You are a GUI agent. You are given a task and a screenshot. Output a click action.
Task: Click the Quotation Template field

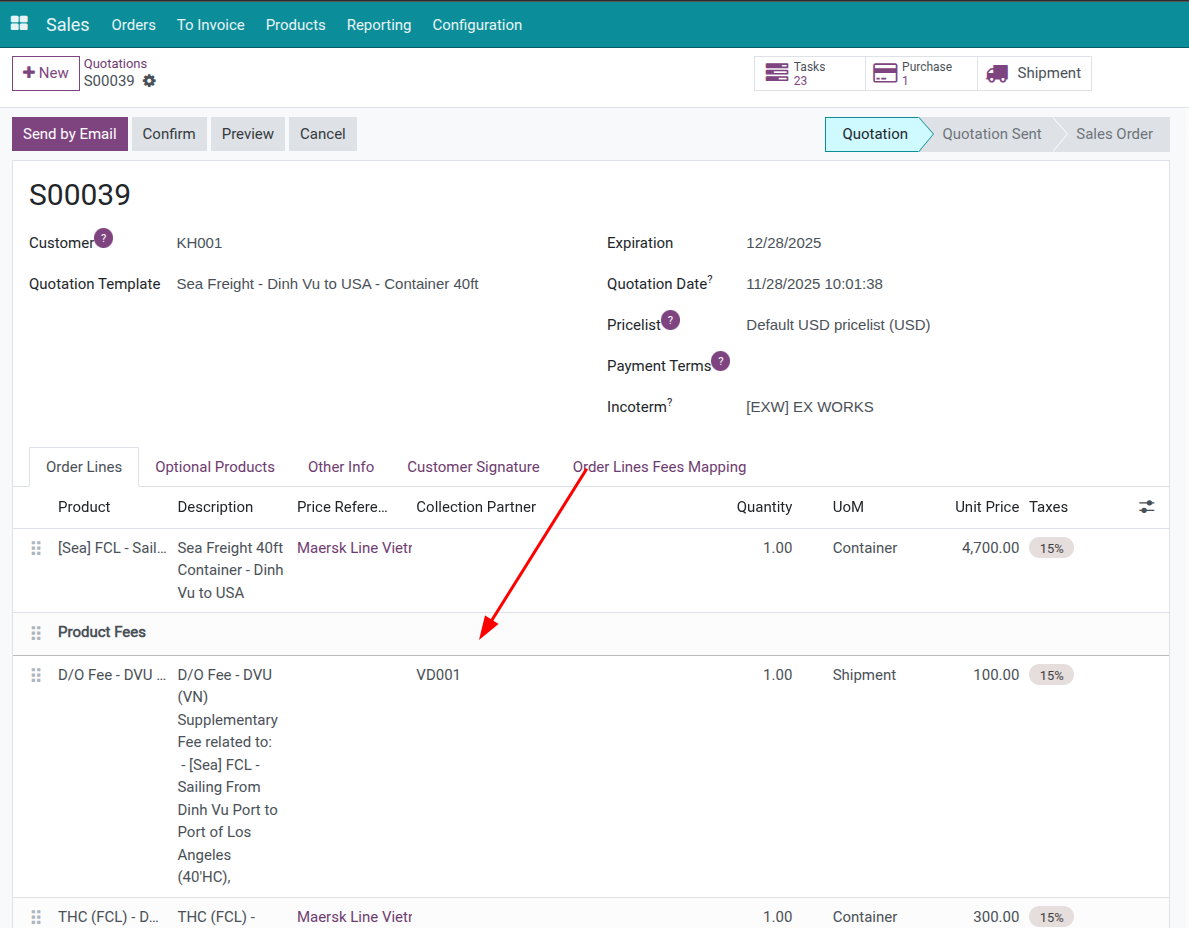coord(328,284)
